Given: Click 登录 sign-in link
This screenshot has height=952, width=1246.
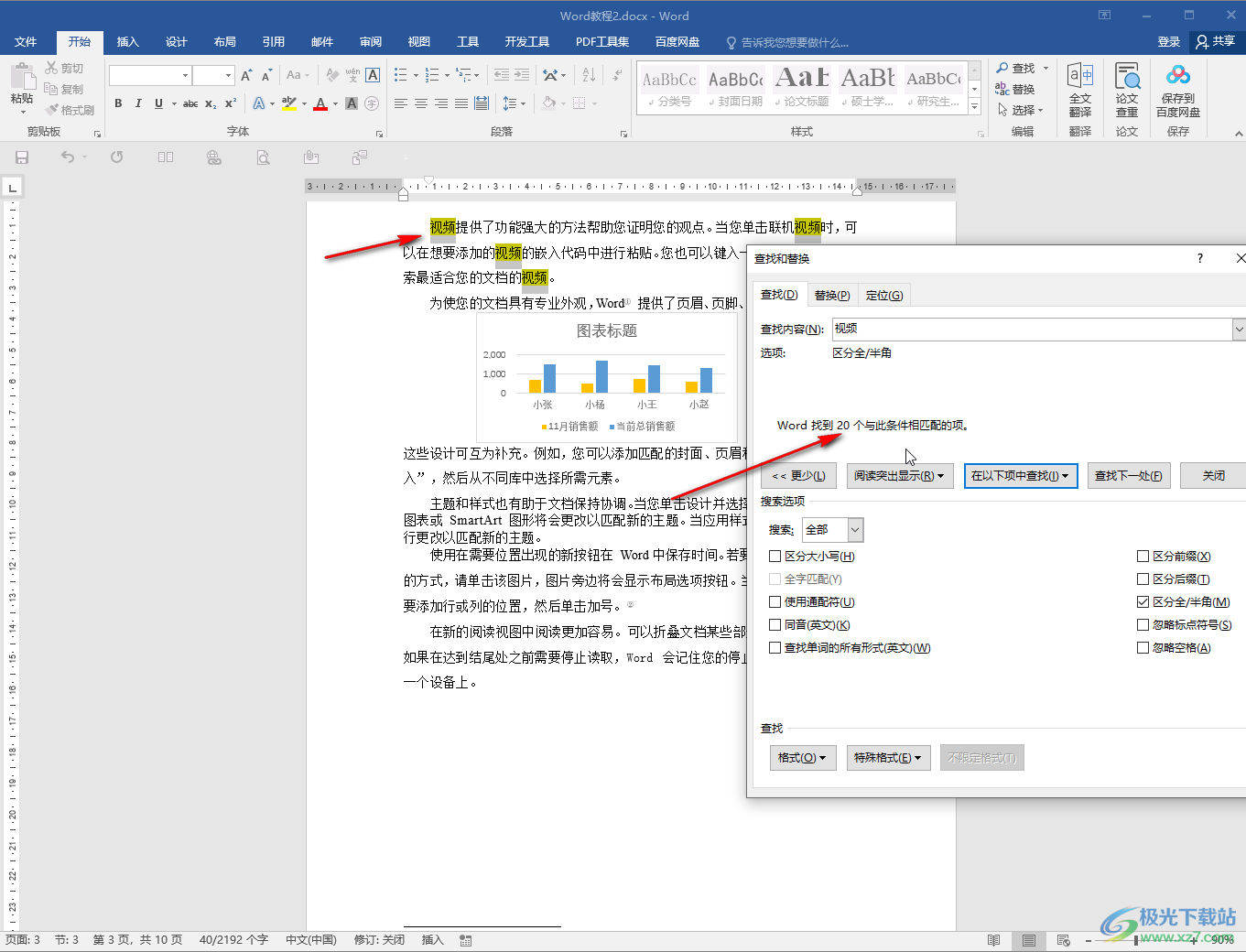Looking at the screenshot, I should click(x=1169, y=42).
